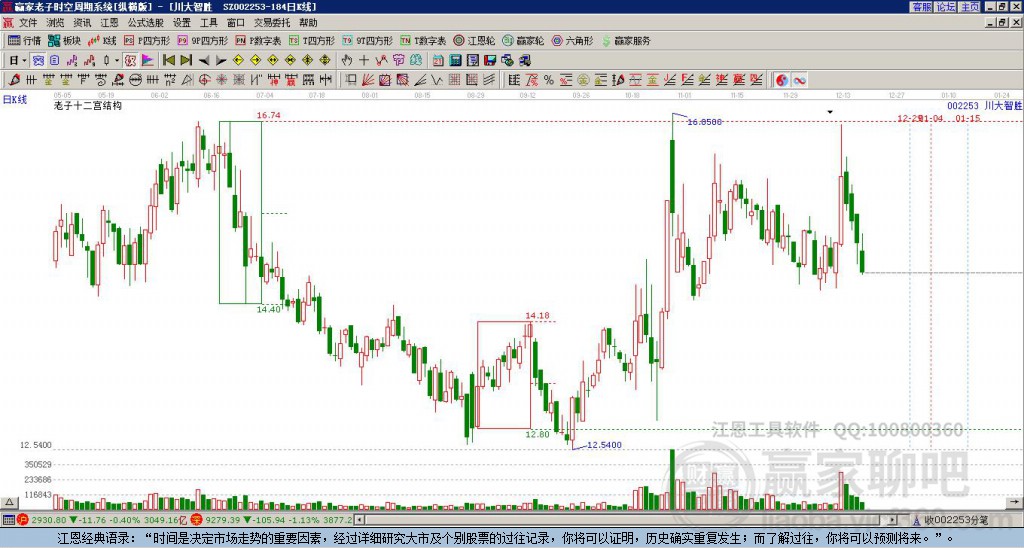The width and height of the screenshot is (1024, 548).
Task: Open the 六角形 tool
Action: (x=572, y=41)
